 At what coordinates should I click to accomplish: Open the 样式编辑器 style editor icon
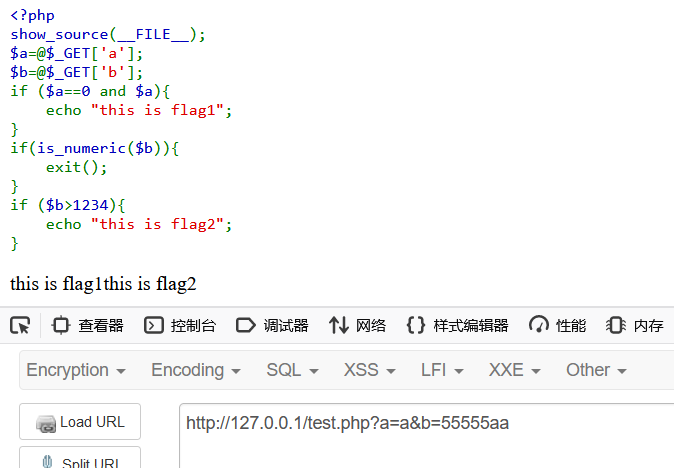(x=416, y=325)
